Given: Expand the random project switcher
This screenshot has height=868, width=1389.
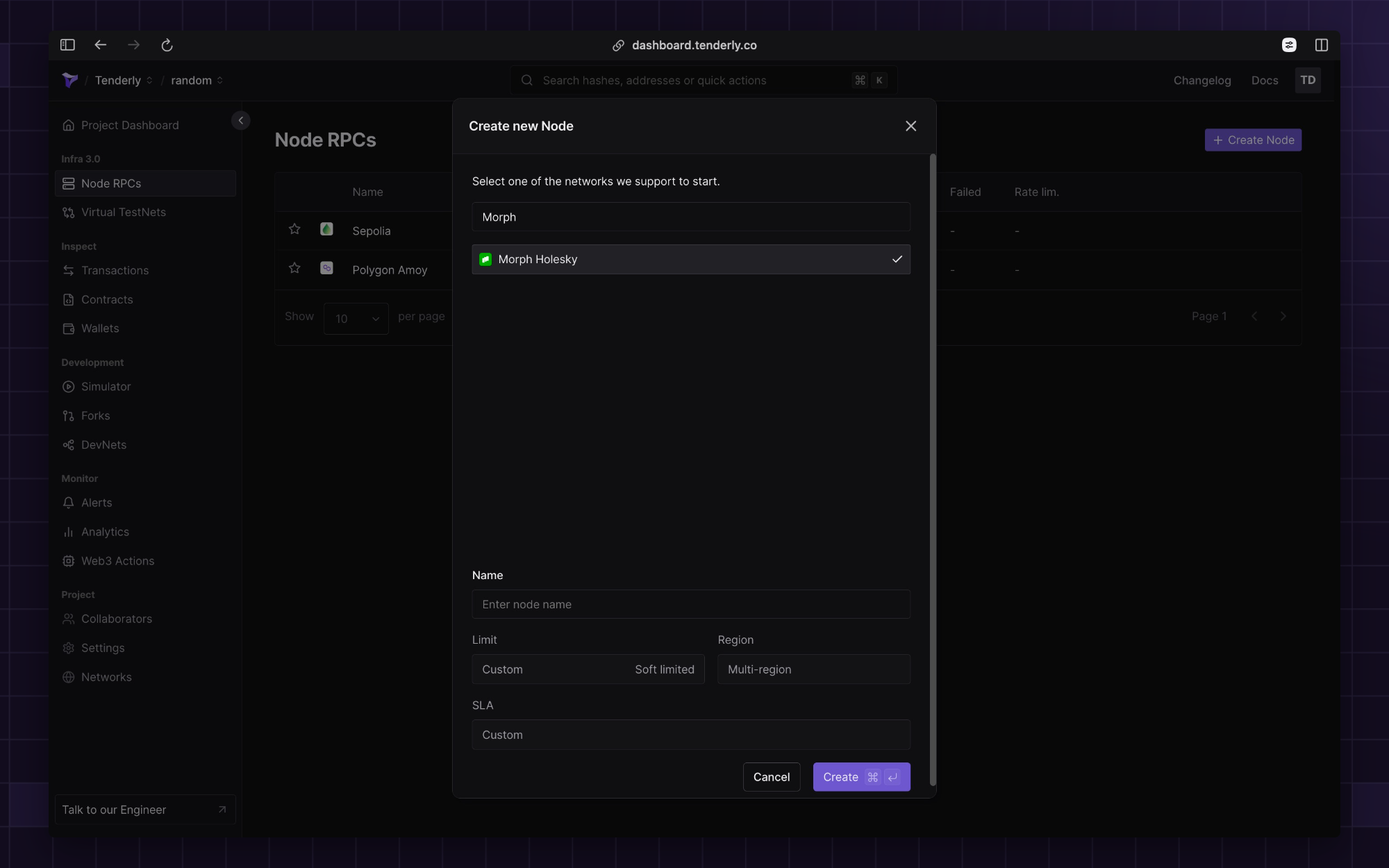Looking at the screenshot, I should tap(197, 80).
